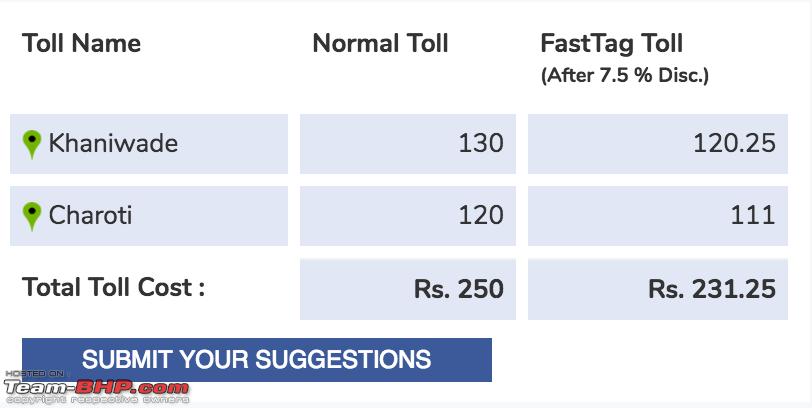Click the Toll Name column header
The width and height of the screenshot is (812, 408).
[81, 43]
